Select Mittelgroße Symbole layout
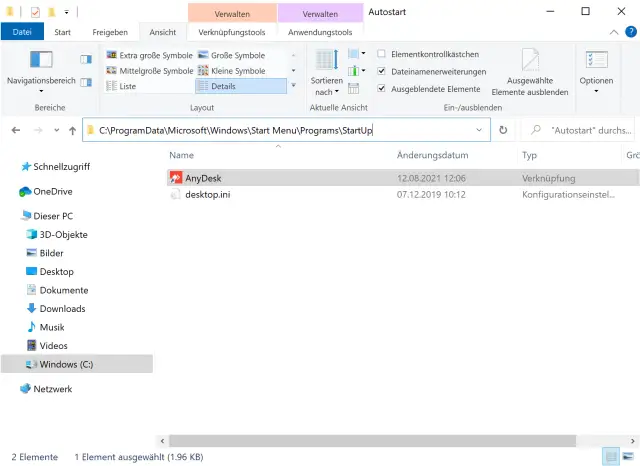640x466 pixels. [x=149, y=71]
